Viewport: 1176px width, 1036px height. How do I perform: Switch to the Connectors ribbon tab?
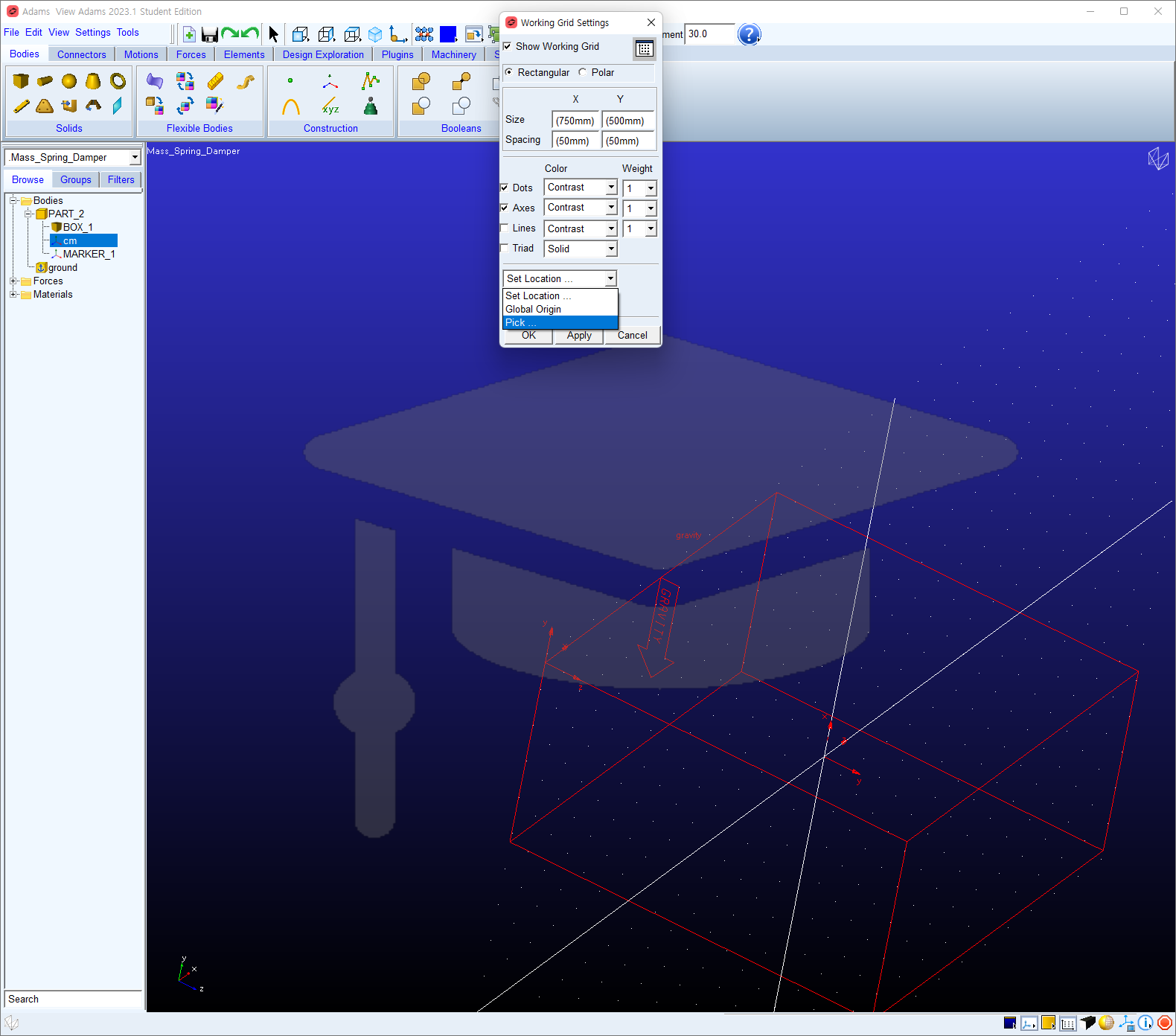pos(82,54)
